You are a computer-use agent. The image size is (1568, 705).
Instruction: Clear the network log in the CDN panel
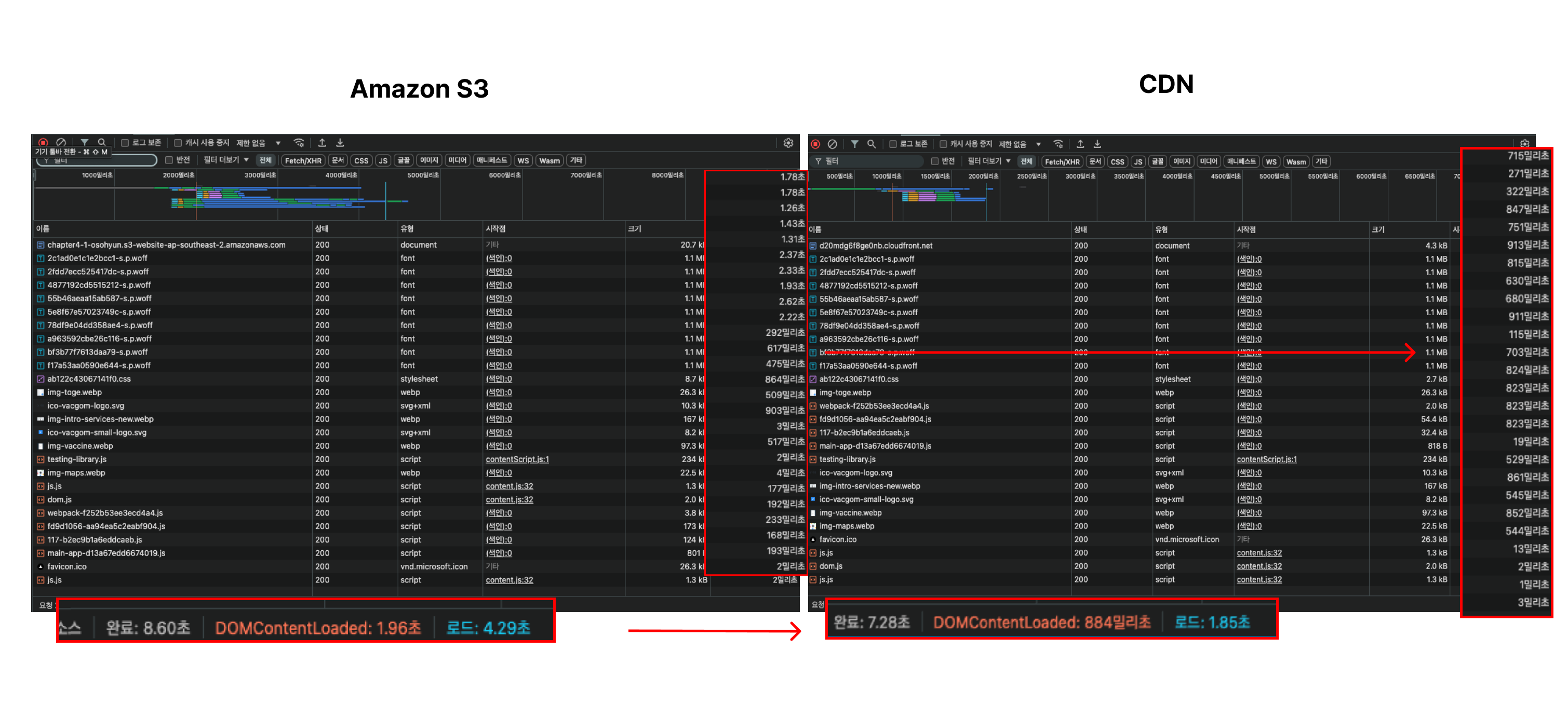pyautogui.click(x=832, y=144)
